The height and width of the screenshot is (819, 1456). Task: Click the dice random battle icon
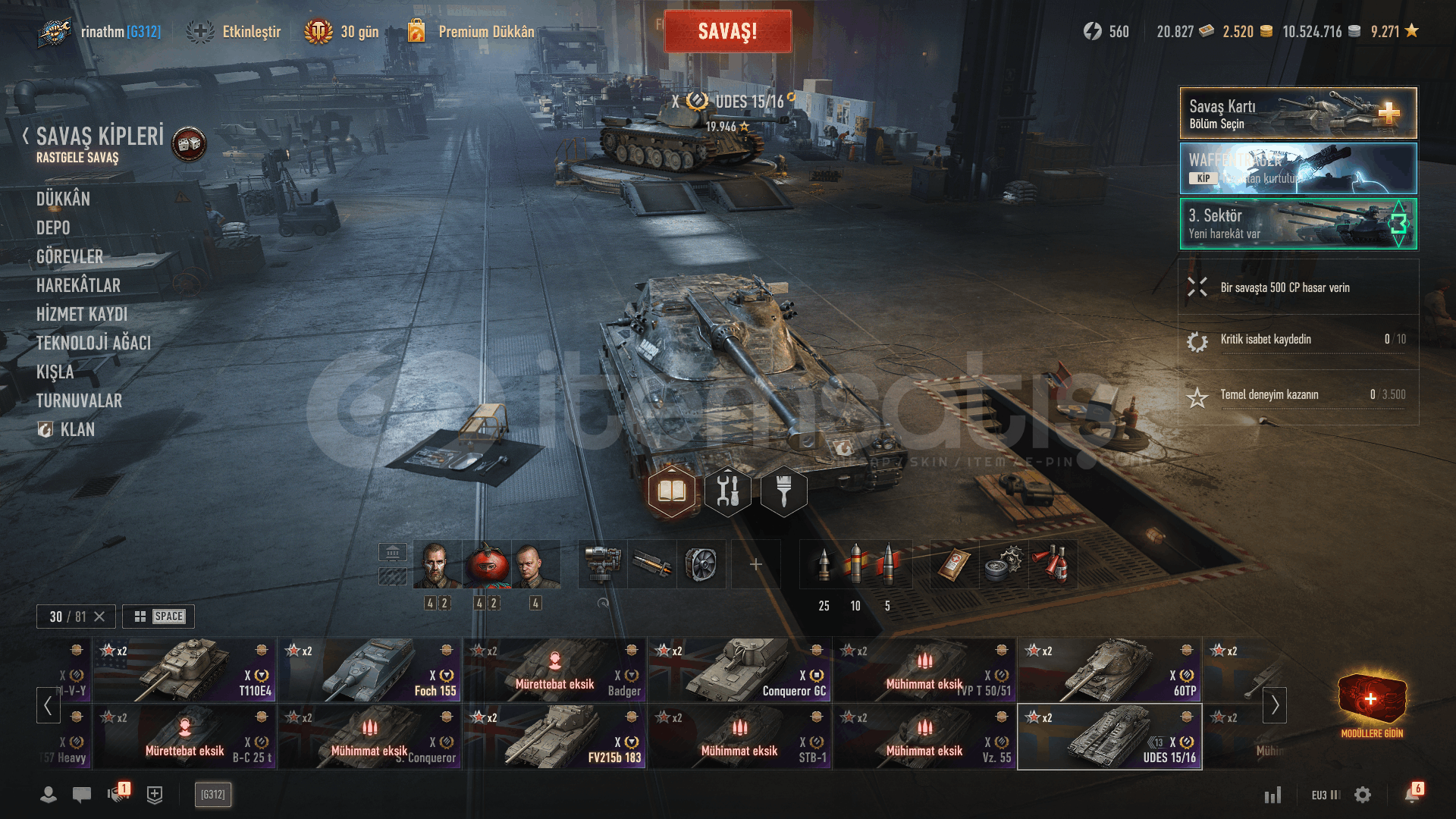click(x=189, y=143)
